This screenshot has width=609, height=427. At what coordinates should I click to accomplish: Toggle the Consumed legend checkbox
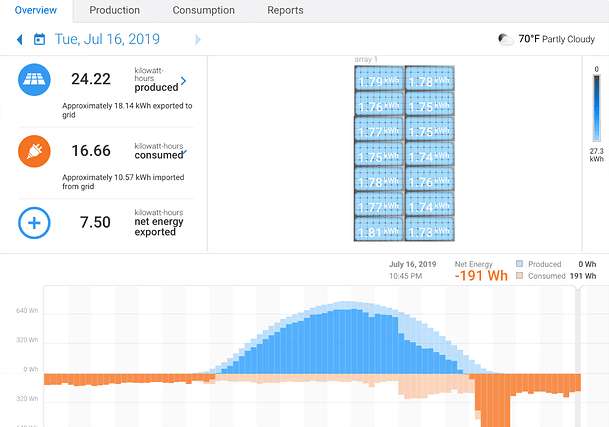click(522, 276)
